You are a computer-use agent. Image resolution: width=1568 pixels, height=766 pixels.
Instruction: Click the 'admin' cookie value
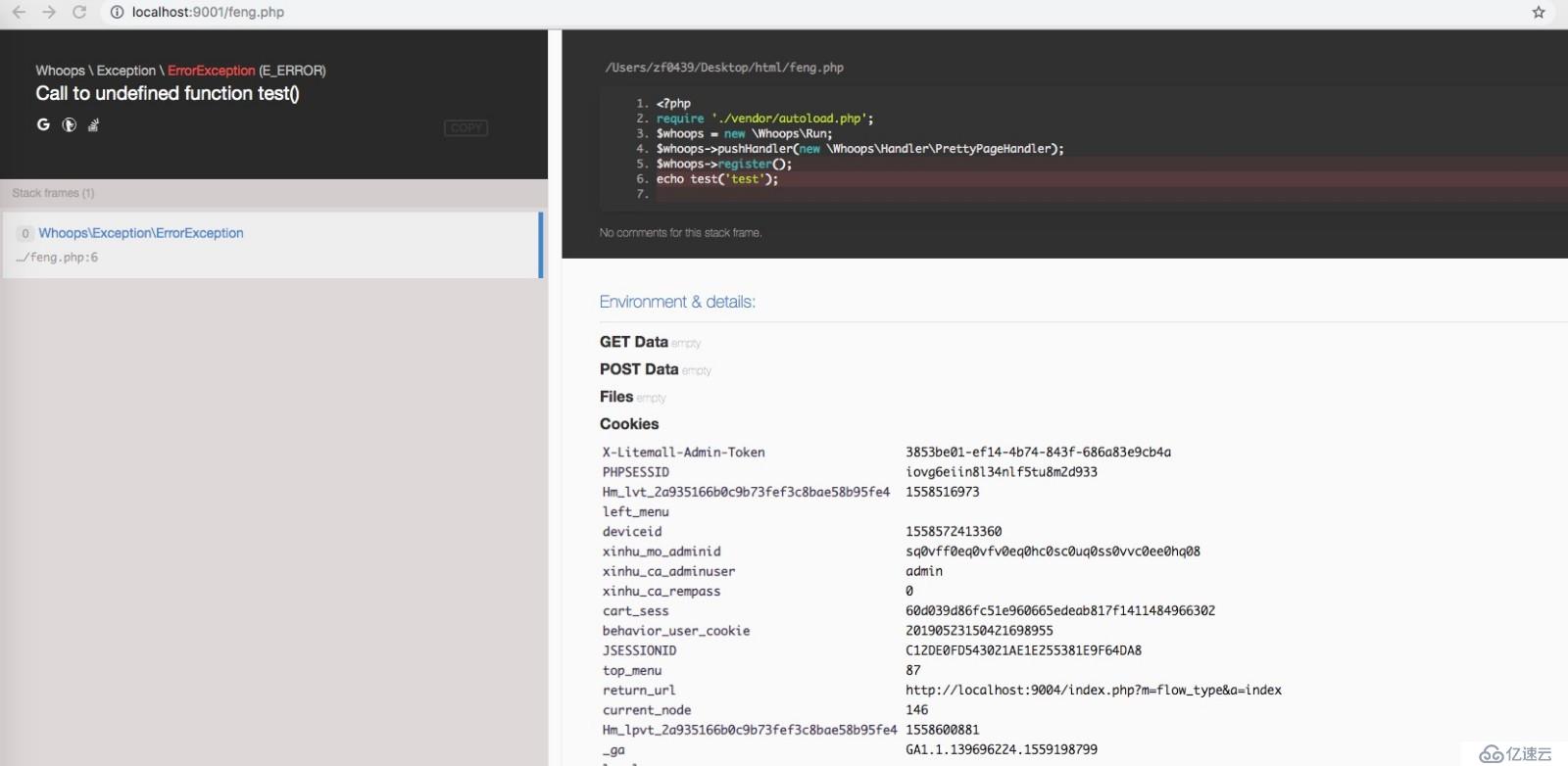click(924, 571)
